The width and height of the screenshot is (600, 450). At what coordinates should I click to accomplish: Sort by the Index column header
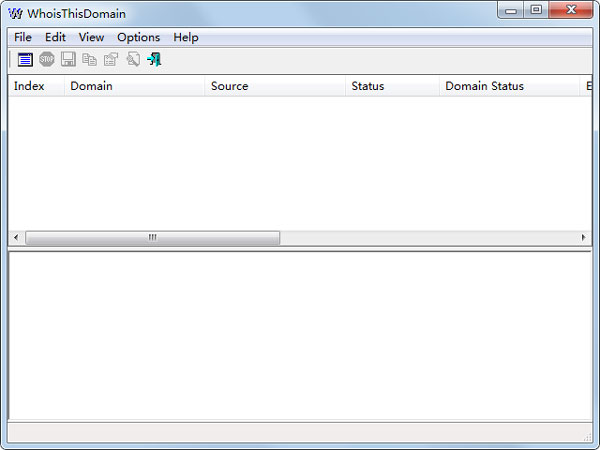click(36, 86)
